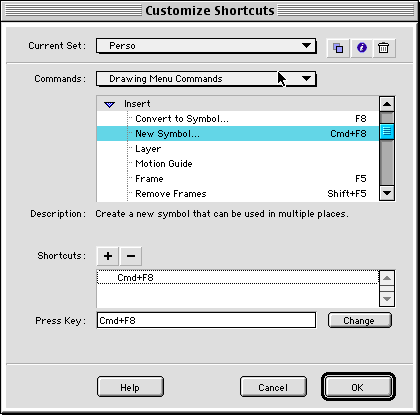The height and width of the screenshot is (415, 420).
Task: Select the Convert to Symbol command
Action: coord(238,119)
